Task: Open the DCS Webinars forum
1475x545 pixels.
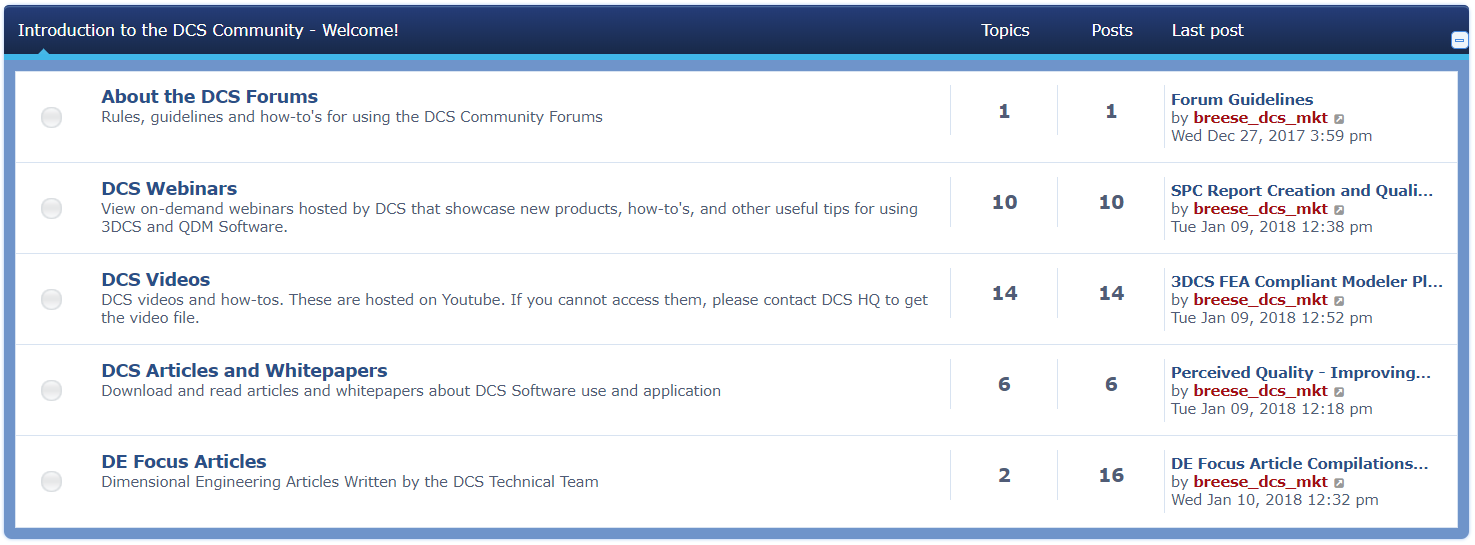Action: [169, 188]
